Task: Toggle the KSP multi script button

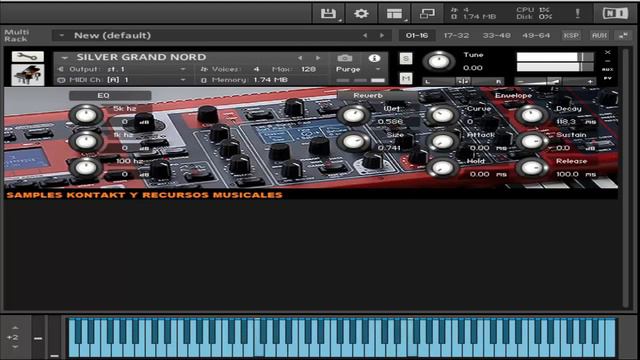Action: (x=571, y=36)
